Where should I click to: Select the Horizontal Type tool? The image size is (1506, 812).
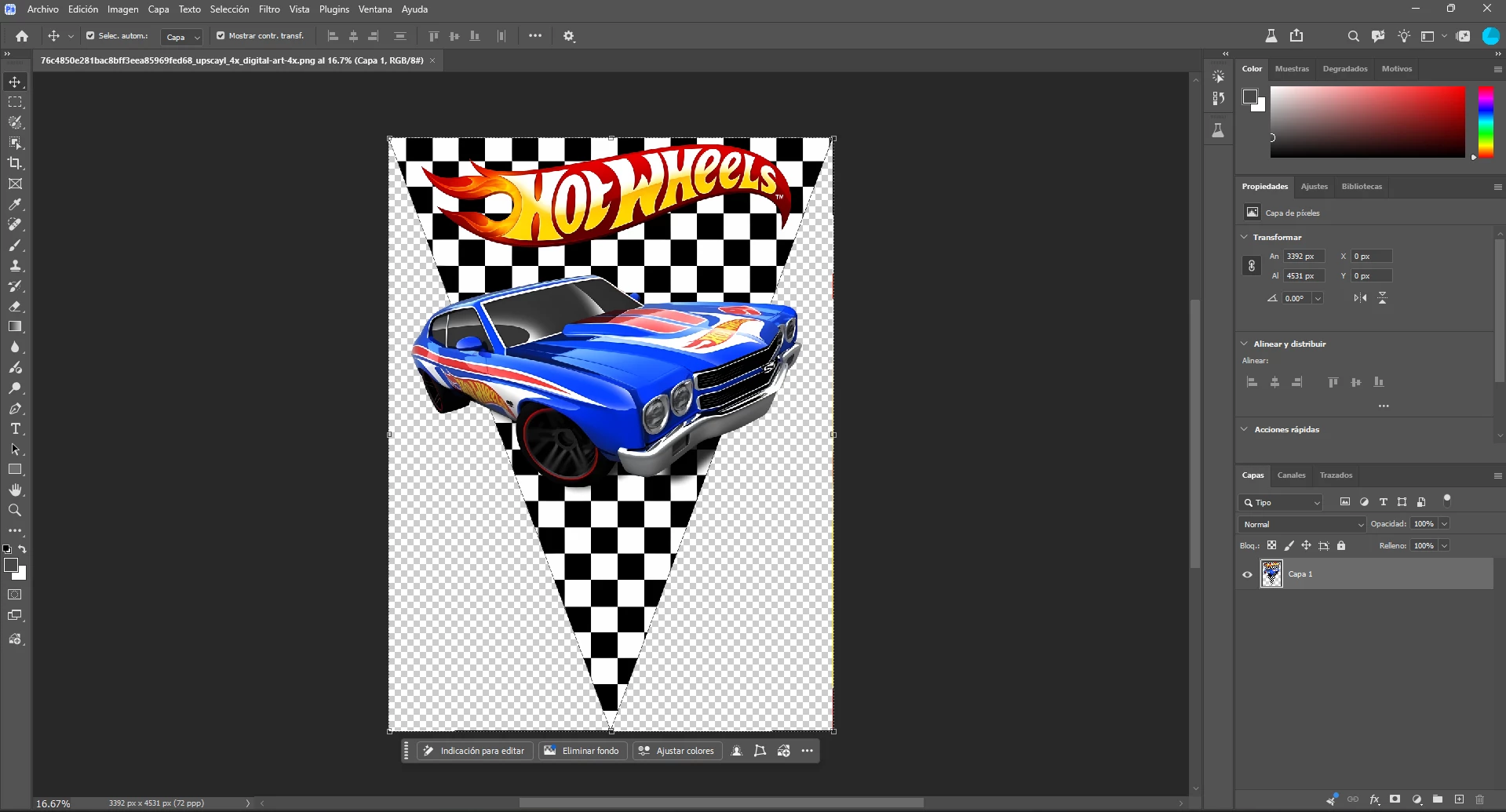(15, 429)
